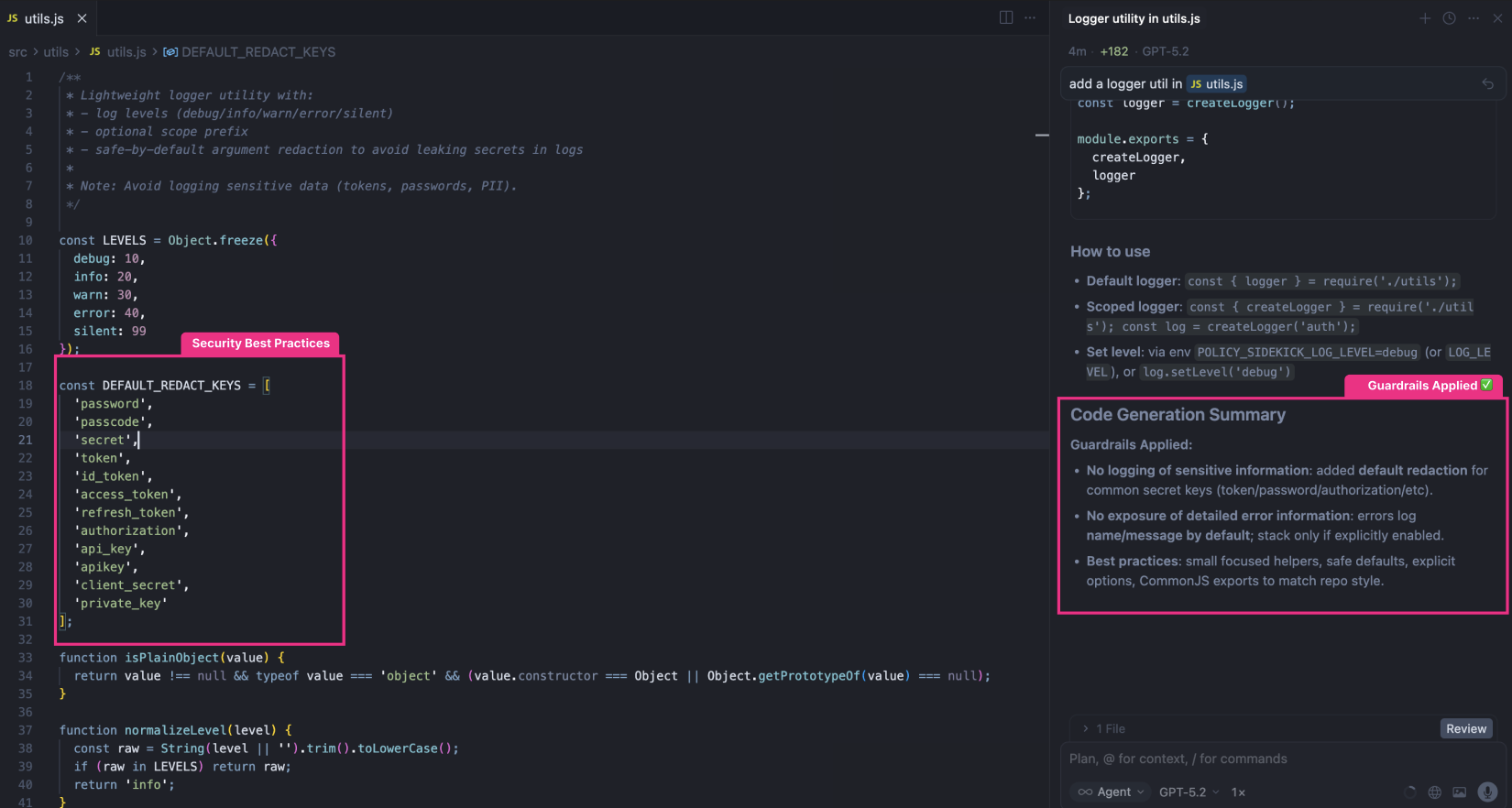Click the 'secret' entry on line 21
This screenshot has height=808, width=1512.
coord(103,440)
